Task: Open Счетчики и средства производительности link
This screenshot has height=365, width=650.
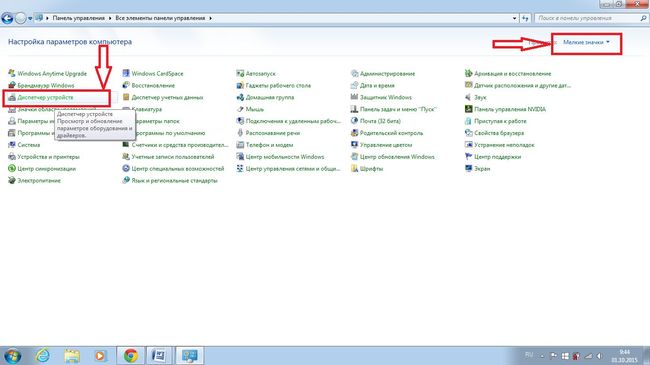Action: [180, 145]
